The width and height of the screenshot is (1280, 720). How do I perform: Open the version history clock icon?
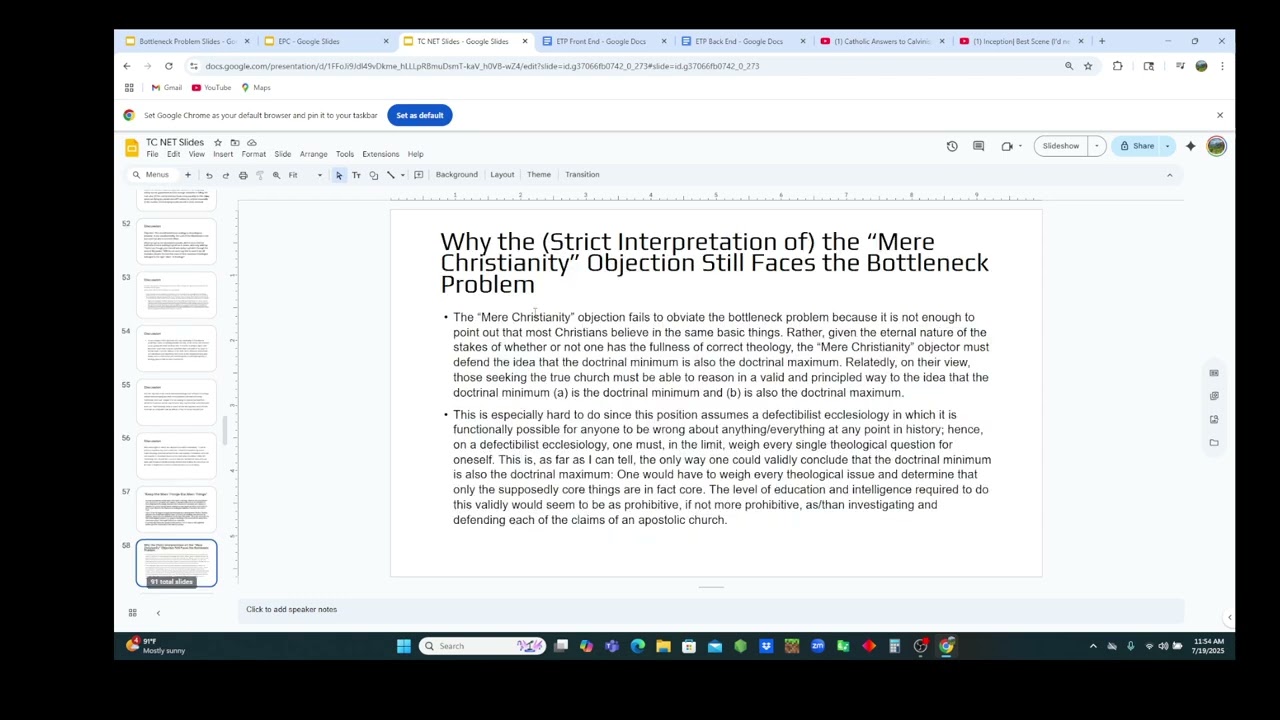tap(952, 146)
